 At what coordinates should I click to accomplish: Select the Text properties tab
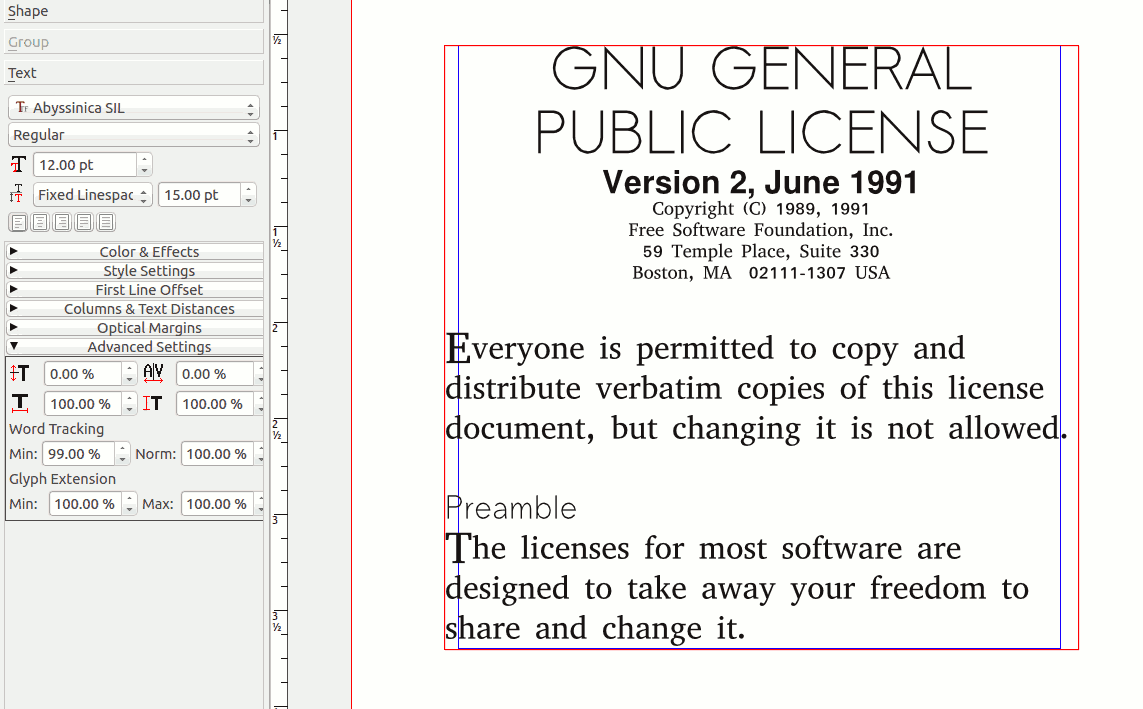click(x=133, y=73)
